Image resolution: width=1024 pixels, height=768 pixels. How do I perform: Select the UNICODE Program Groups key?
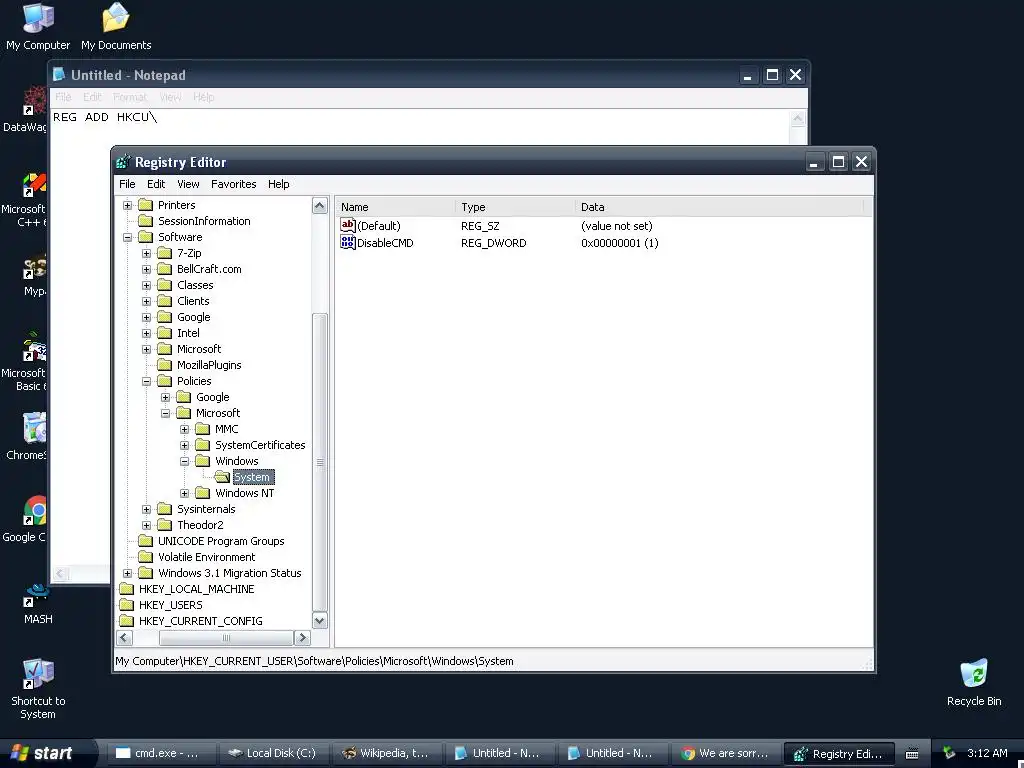tap(221, 541)
